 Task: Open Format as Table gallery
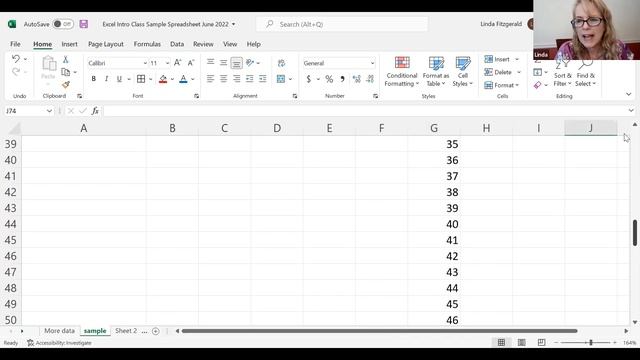436,71
